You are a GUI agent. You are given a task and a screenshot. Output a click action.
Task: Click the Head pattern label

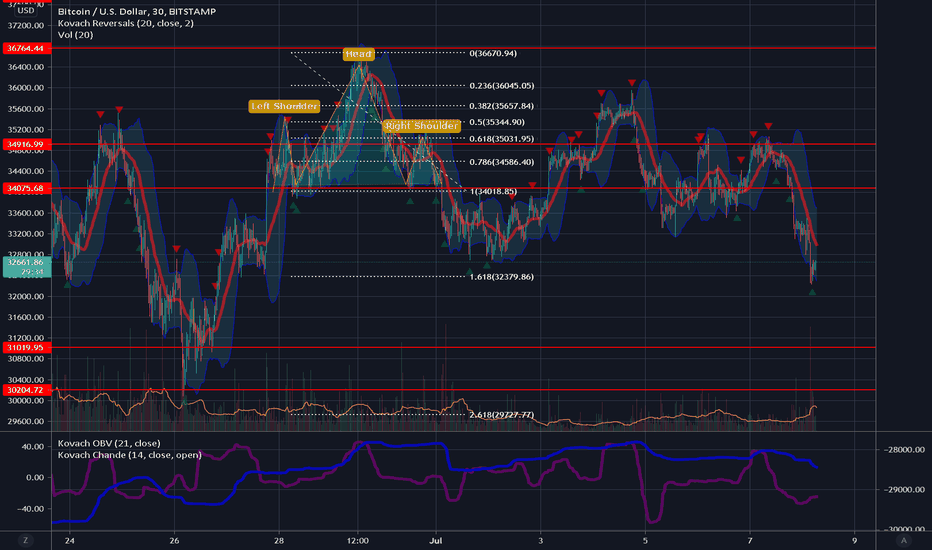tap(358, 54)
